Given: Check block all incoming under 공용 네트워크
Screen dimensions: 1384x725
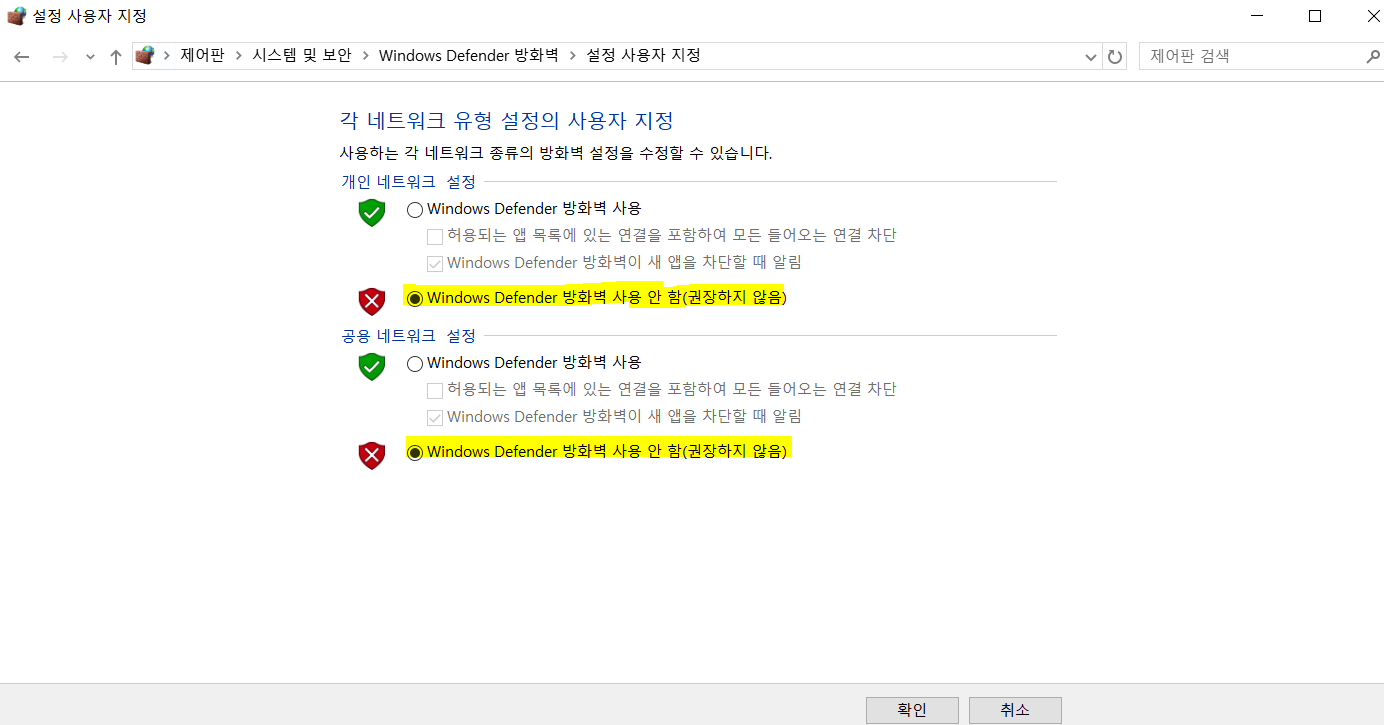Looking at the screenshot, I should pos(435,391).
